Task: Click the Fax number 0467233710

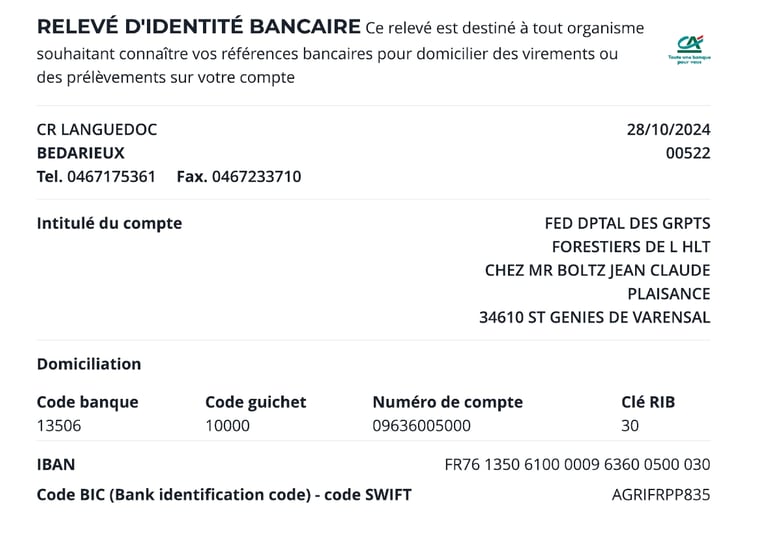Action: (x=256, y=176)
